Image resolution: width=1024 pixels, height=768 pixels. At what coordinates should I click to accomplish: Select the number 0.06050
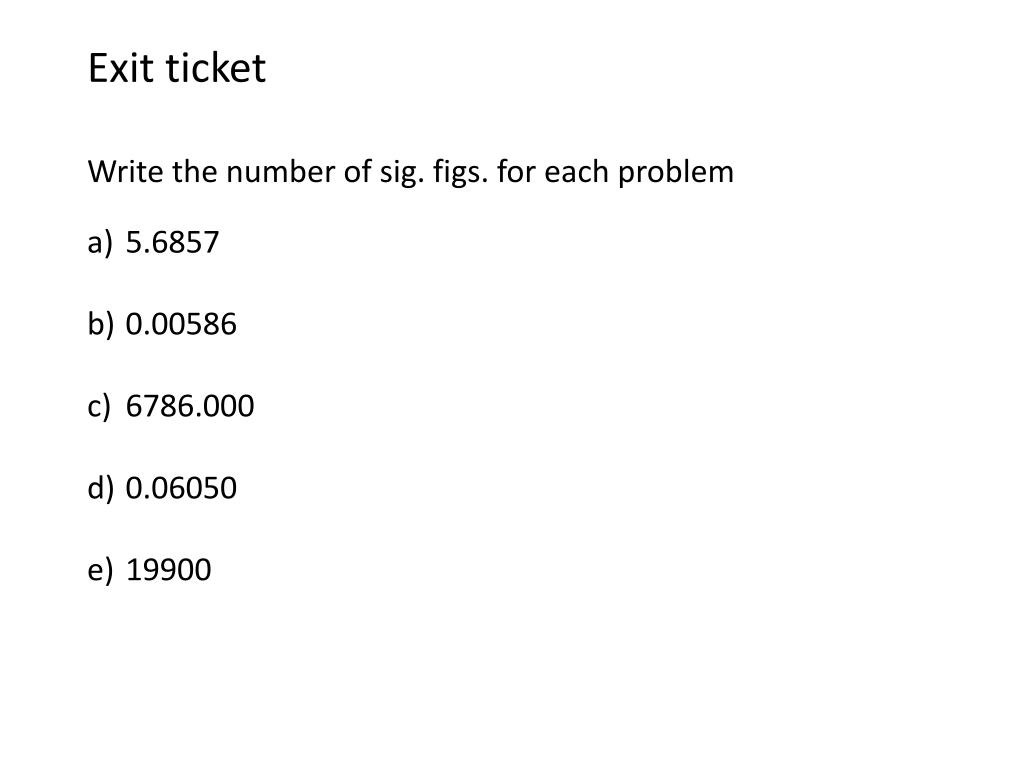[x=181, y=489]
